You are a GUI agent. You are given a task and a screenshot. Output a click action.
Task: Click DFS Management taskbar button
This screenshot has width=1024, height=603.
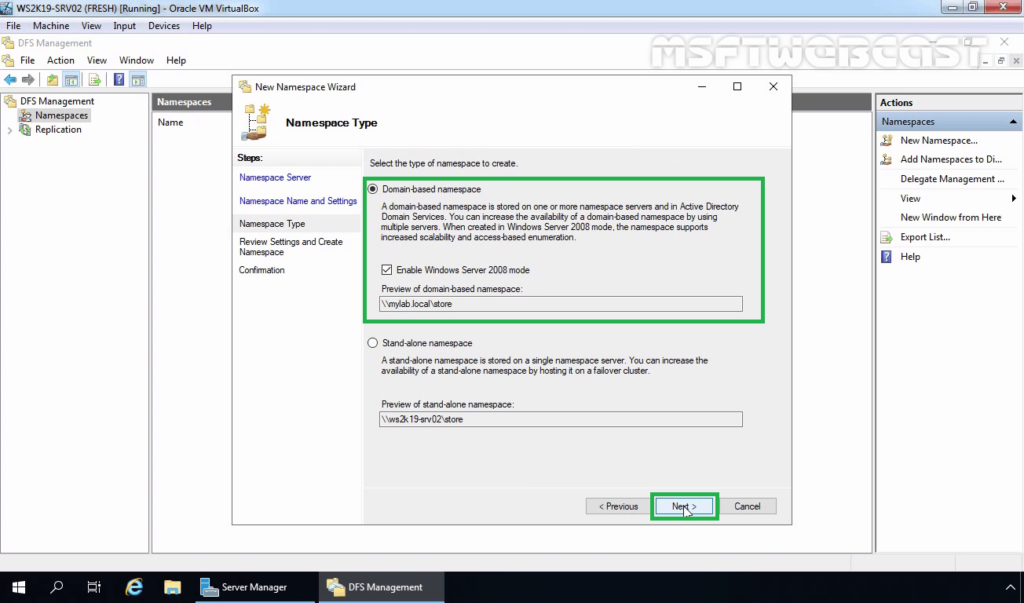click(x=381, y=587)
